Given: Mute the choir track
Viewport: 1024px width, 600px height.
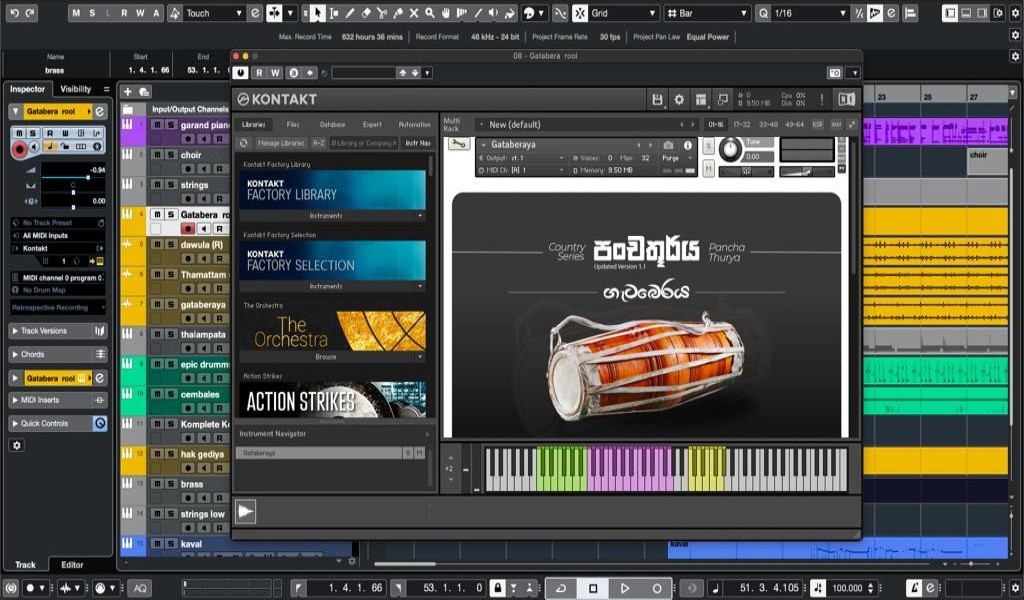Looking at the screenshot, I should click(157, 155).
